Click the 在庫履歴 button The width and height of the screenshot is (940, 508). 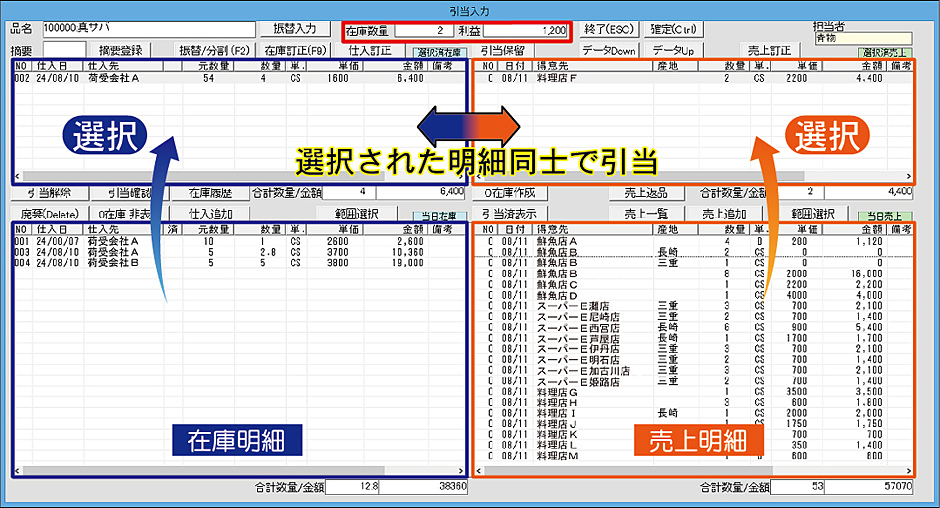click(x=209, y=193)
